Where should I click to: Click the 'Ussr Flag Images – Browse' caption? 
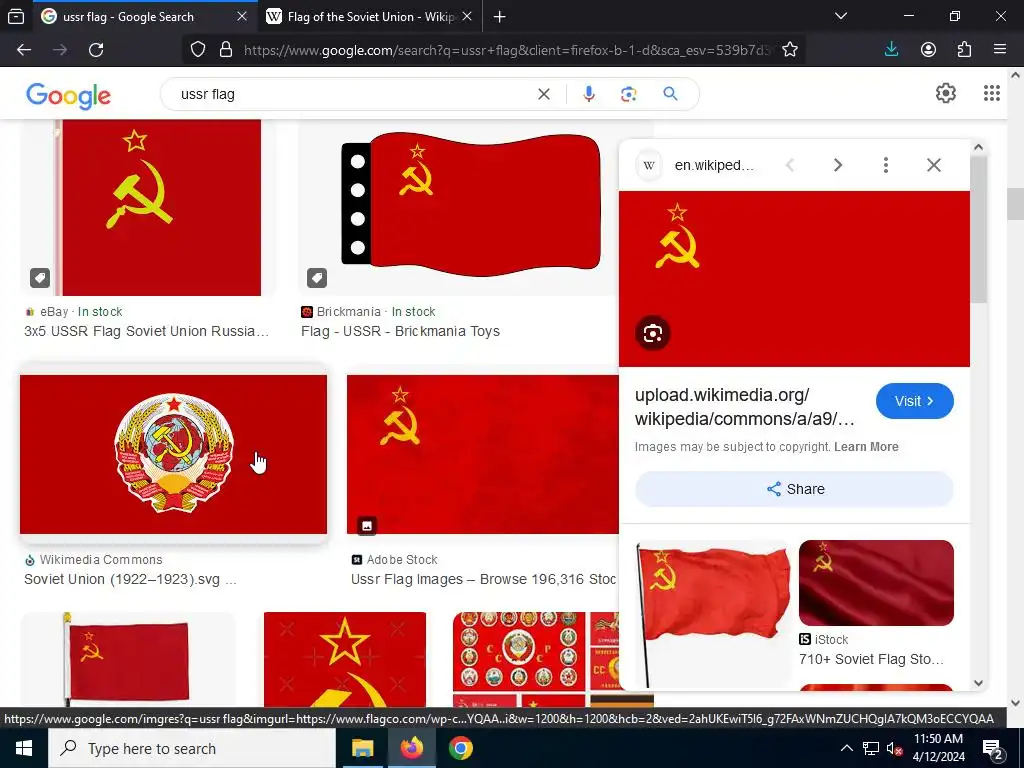pos(483,579)
